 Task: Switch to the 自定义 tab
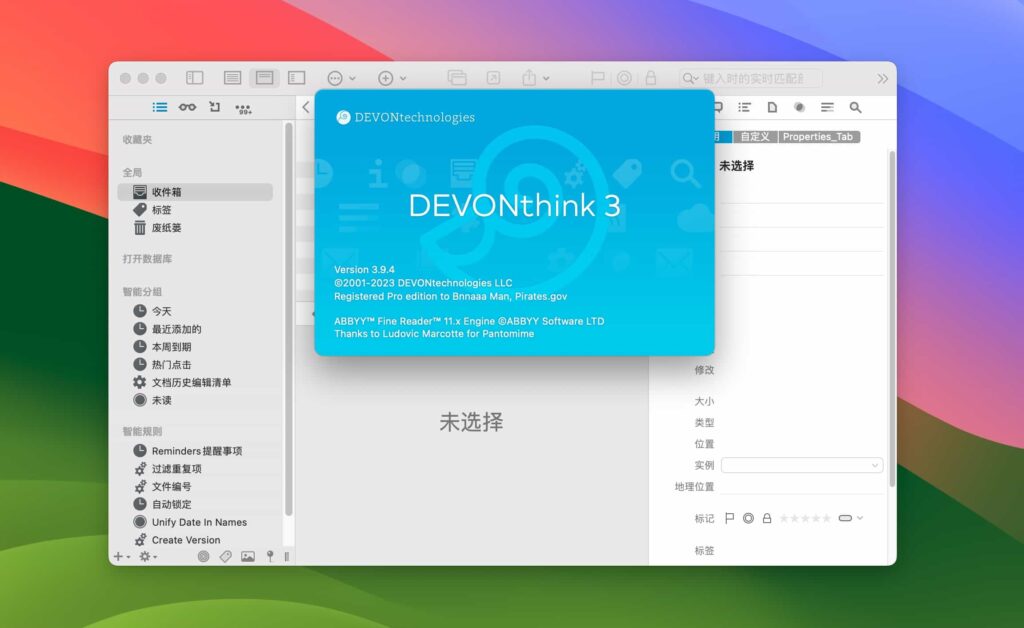[755, 136]
